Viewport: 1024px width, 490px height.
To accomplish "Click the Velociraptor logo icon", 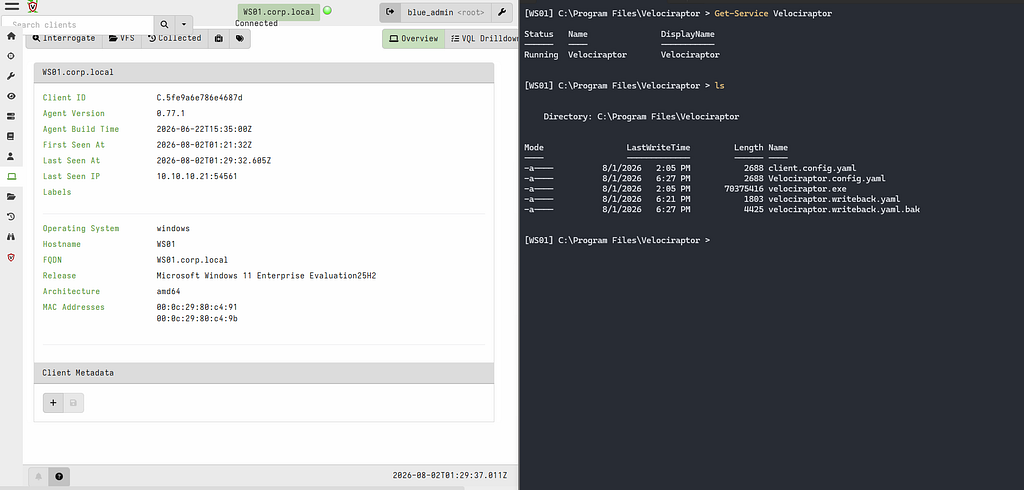I will tap(33, 7).
